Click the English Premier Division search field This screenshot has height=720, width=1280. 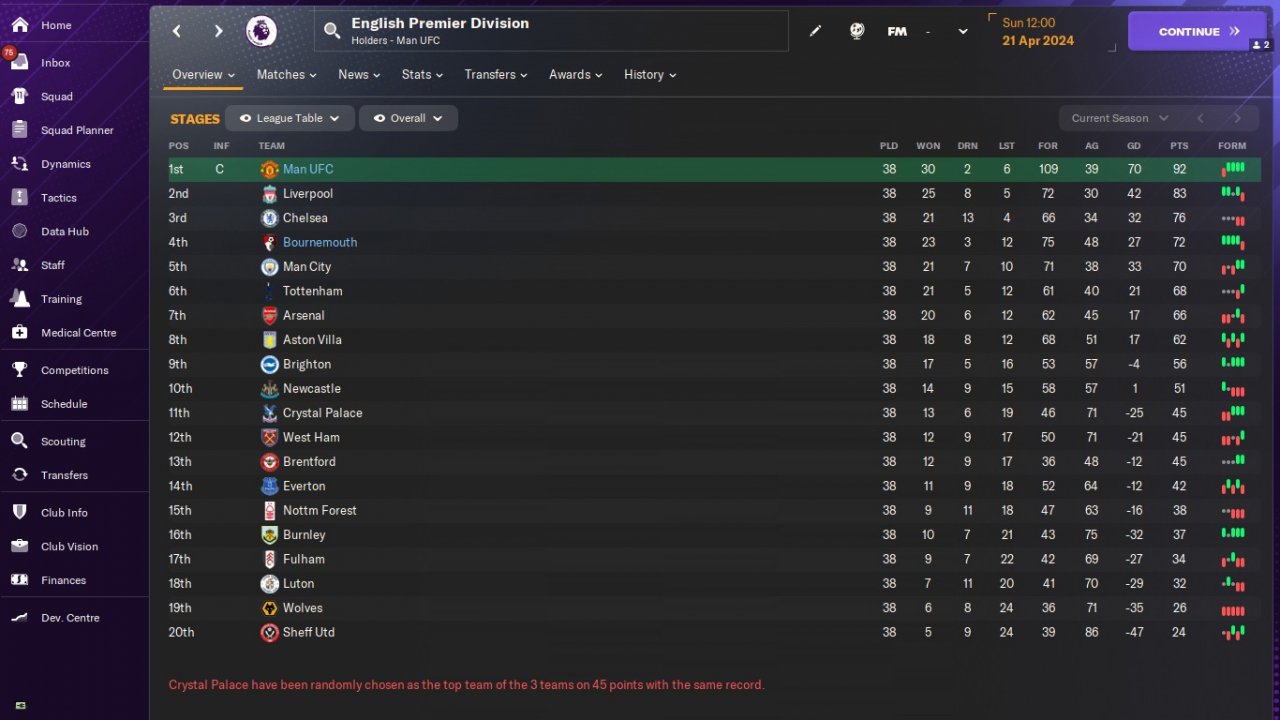(x=550, y=31)
